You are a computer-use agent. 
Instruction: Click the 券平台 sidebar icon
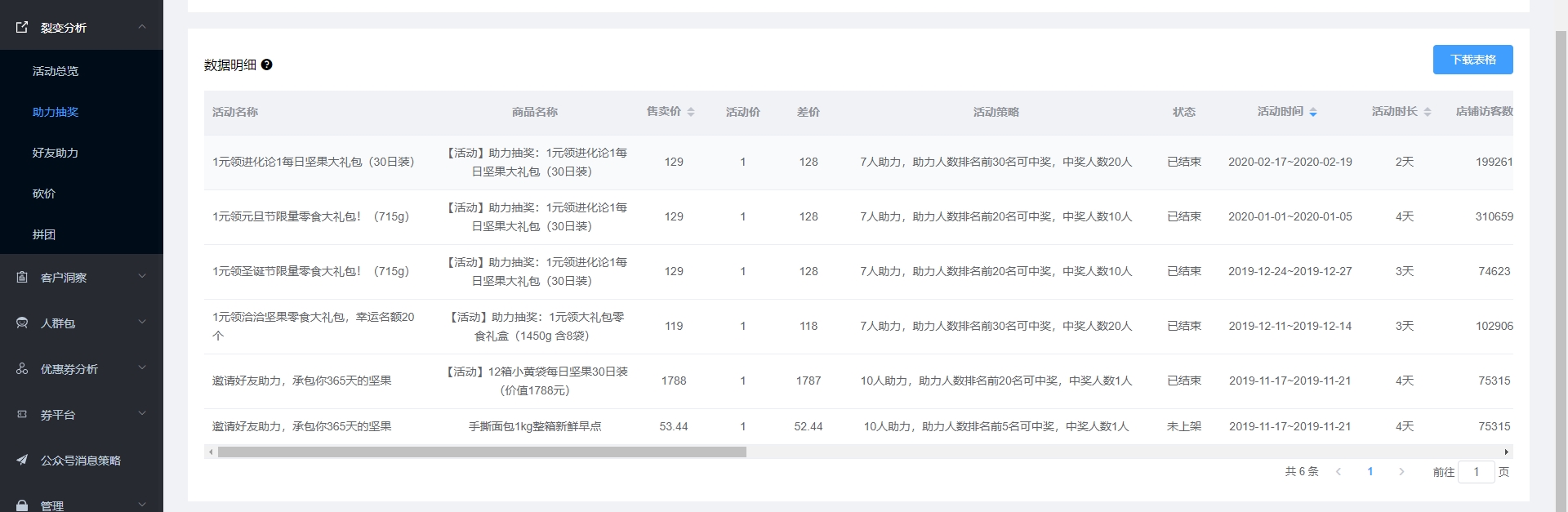[22, 414]
